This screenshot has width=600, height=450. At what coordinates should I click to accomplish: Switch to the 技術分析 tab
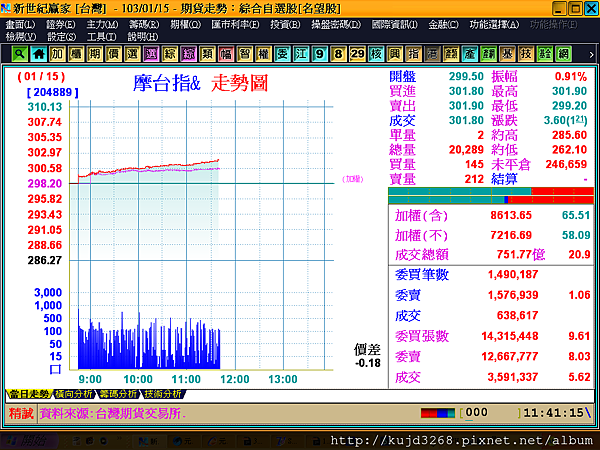163,394
